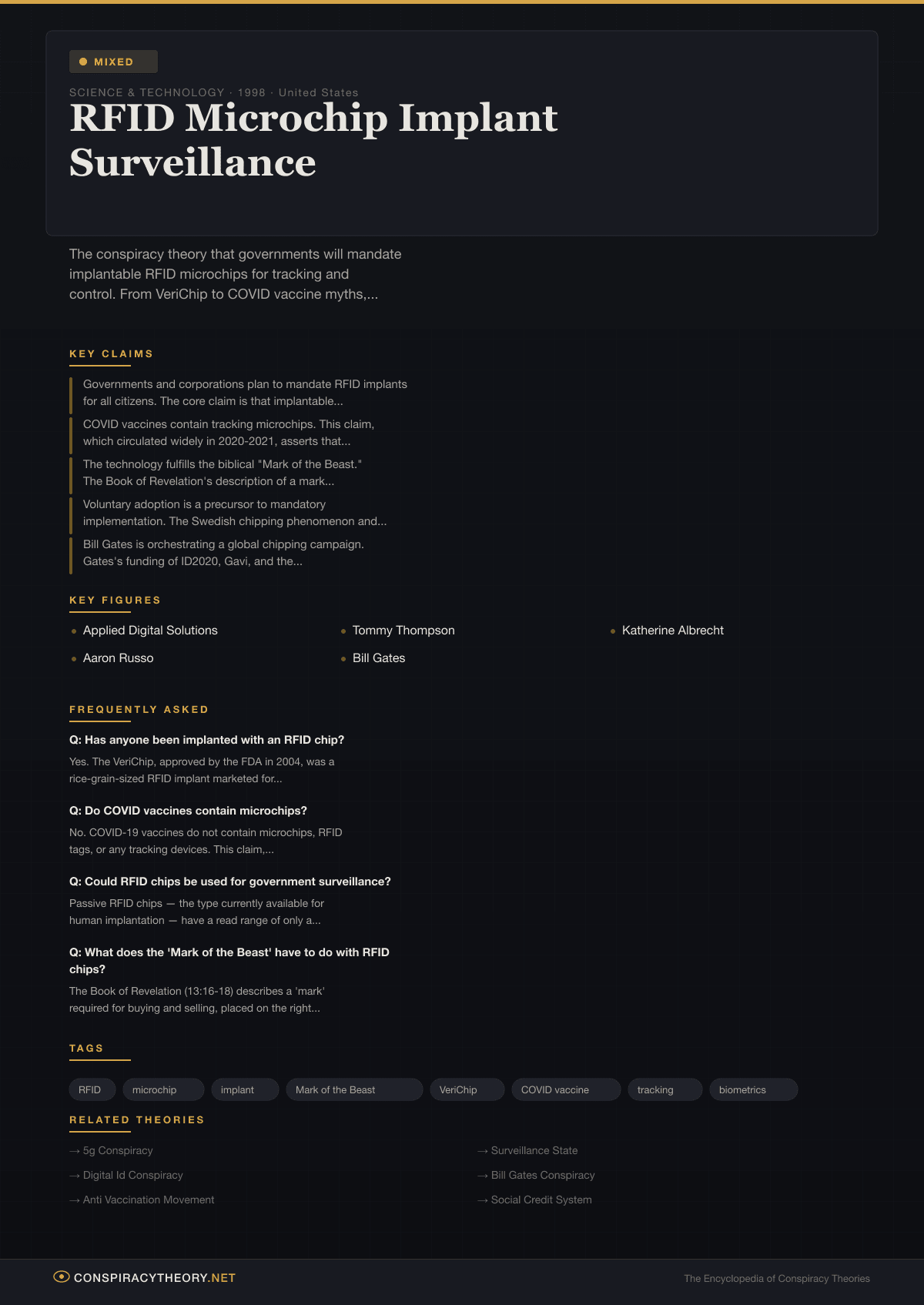Select key figure Tommy Thompson
This screenshot has width=924, height=1305.
(x=403, y=631)
